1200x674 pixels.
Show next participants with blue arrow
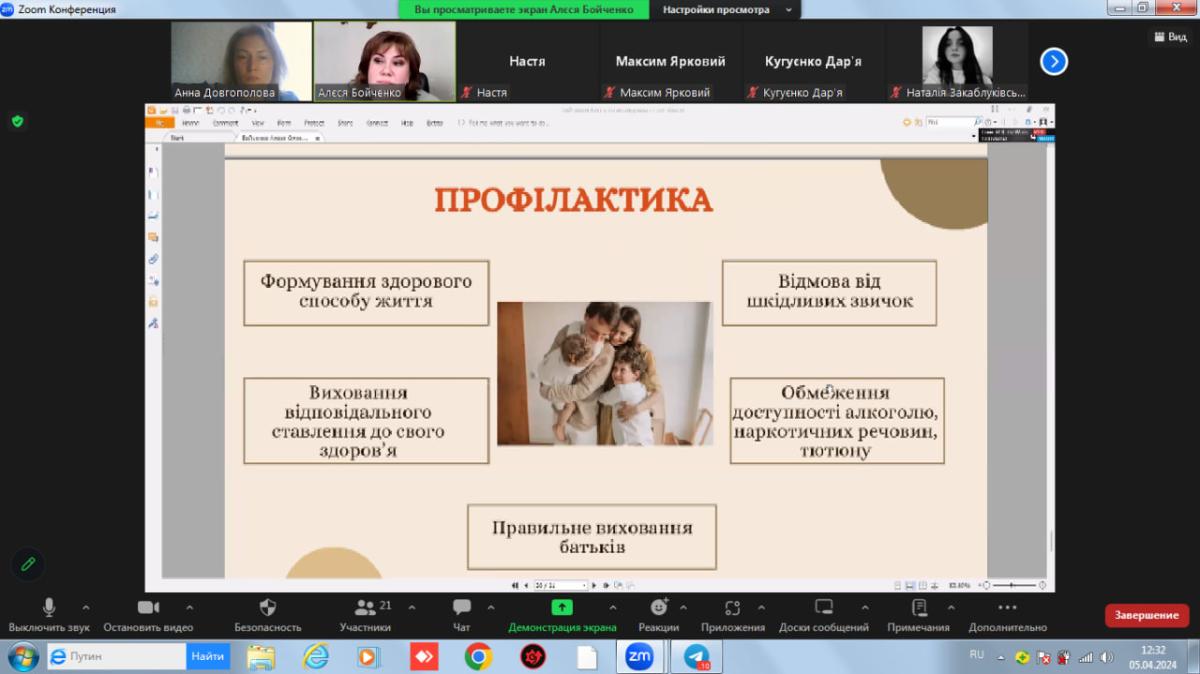click(1053, 62)
